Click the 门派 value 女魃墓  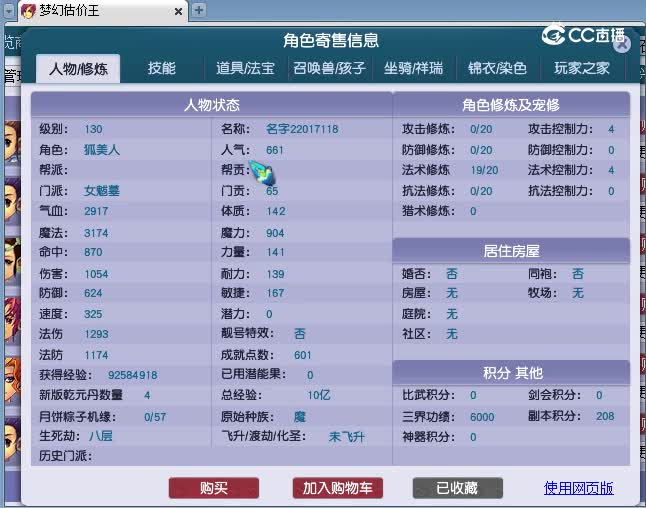coord(102,191)
